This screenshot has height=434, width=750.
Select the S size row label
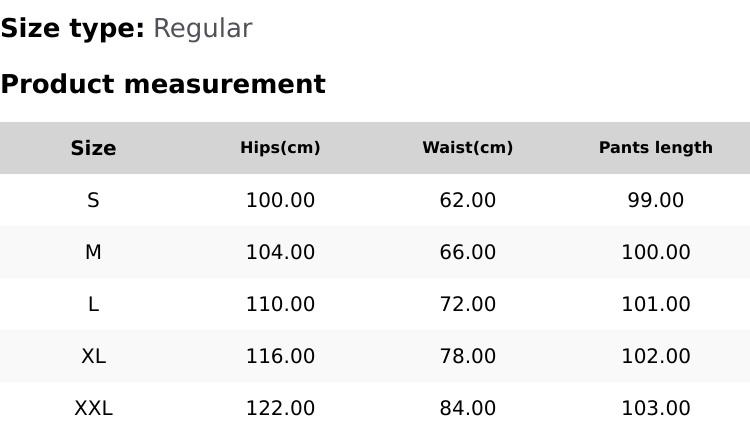[x=93, y=201]
